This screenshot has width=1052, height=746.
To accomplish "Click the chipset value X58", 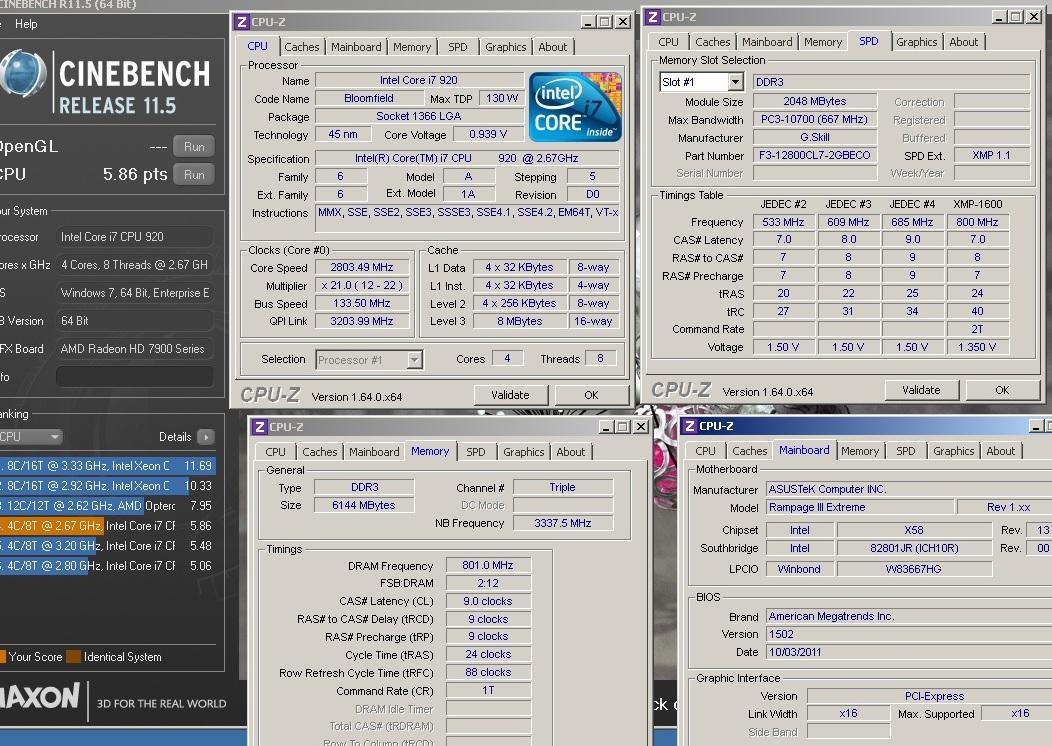I will [x=914, y=530].
